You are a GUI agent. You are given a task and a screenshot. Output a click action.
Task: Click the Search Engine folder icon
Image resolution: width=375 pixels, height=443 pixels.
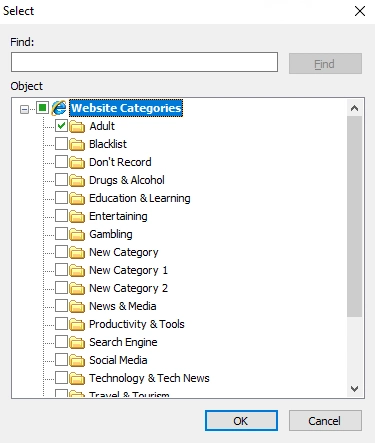(x=77, y=342)
